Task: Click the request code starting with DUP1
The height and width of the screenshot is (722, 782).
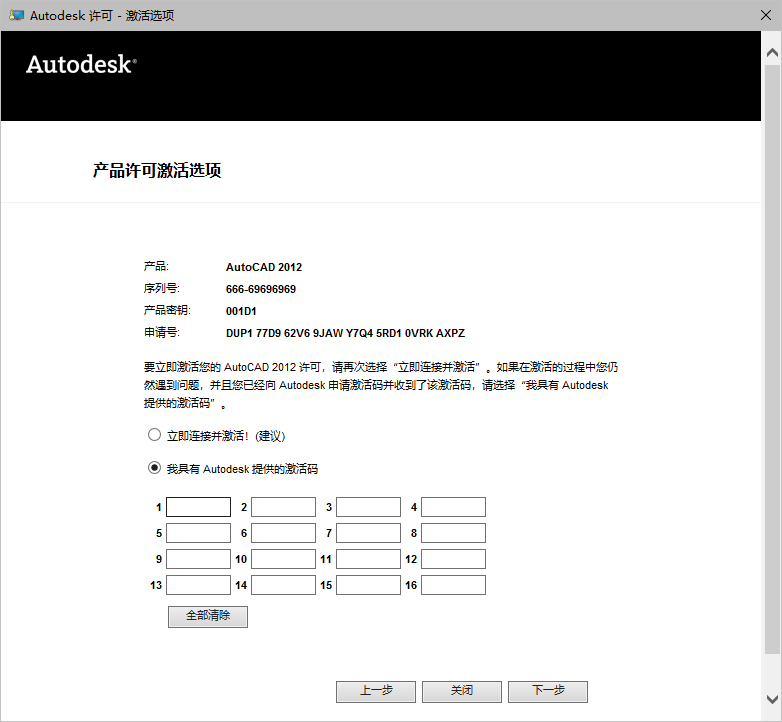Action: pos(345,333)
